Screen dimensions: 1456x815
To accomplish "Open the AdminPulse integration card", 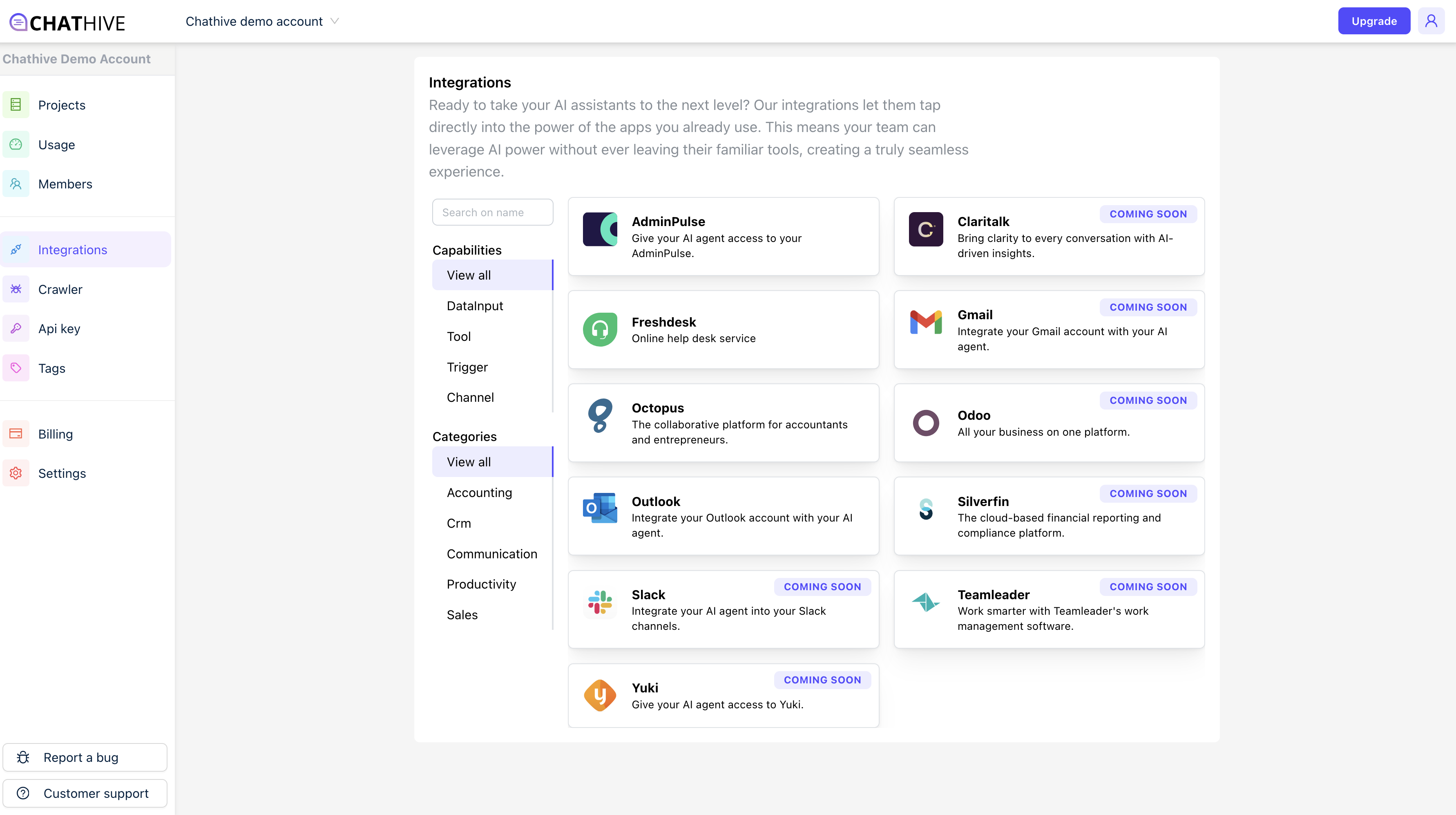I will [x=723, y=236].
